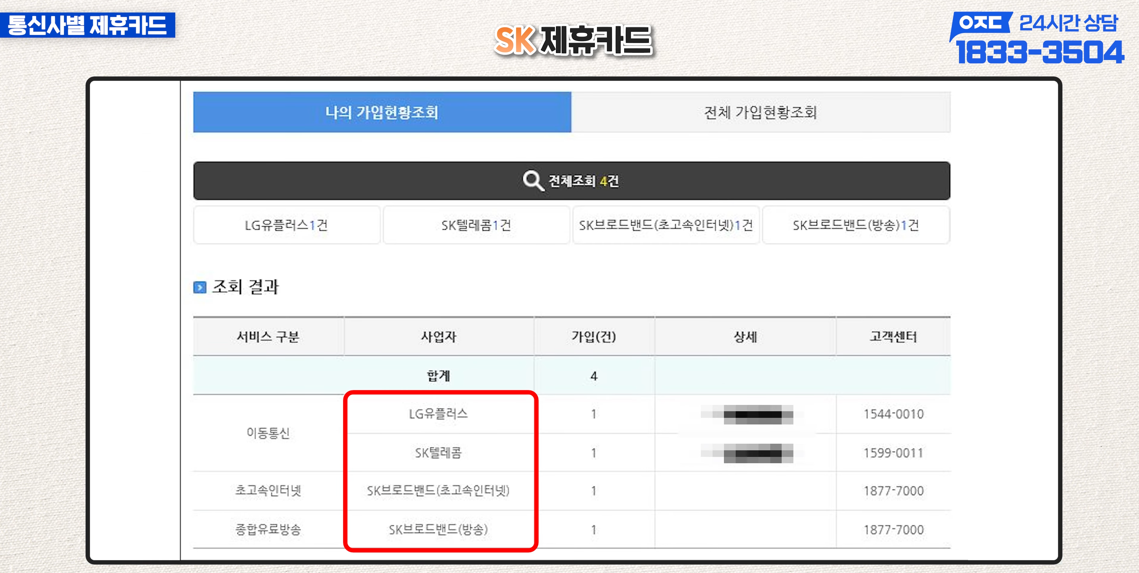The image size is (1139, 573).
Task: Click SK텔레콤 in the 사업자 table column
Action: click(438, 453)
